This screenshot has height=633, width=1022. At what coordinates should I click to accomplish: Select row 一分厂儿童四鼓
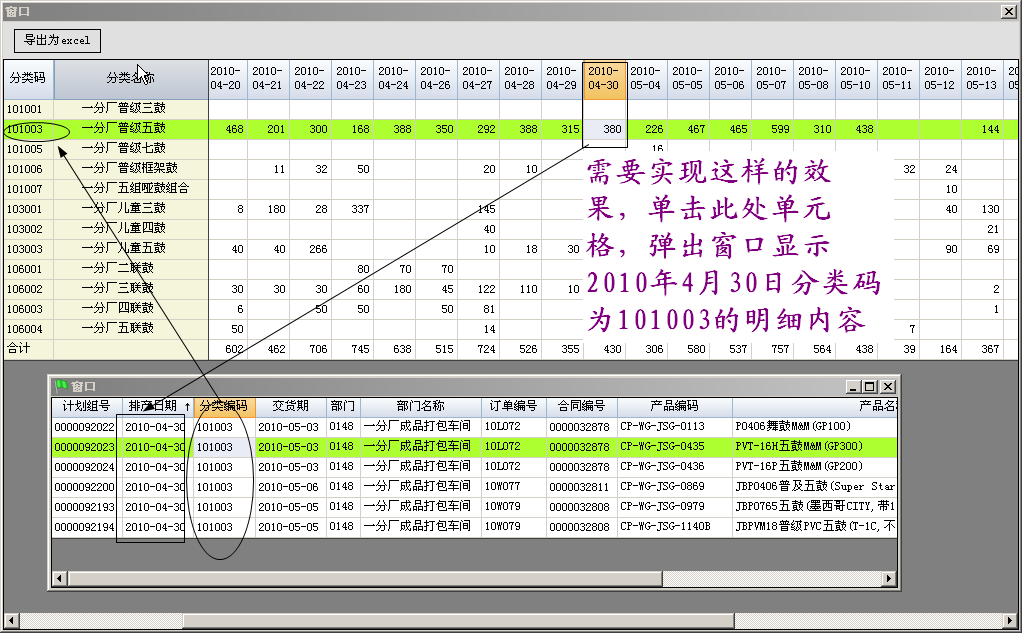point(123,229)
